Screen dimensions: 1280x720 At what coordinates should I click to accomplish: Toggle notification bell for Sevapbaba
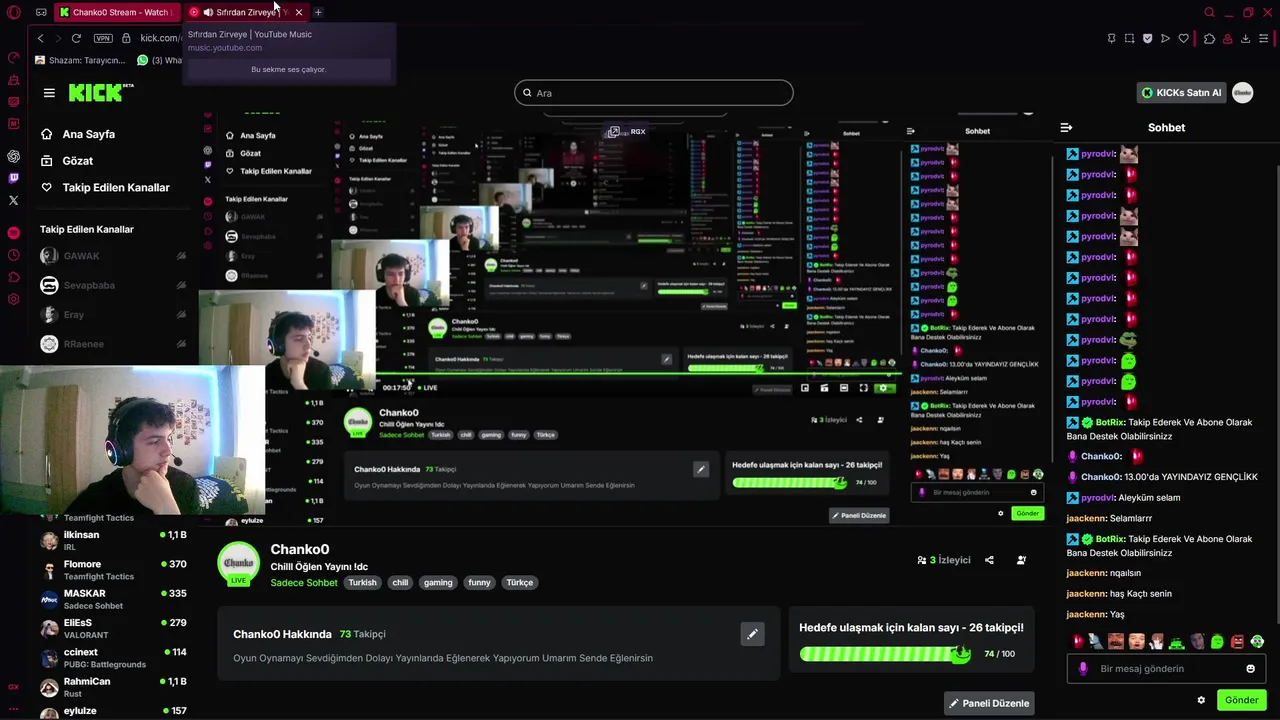point(181,285)
